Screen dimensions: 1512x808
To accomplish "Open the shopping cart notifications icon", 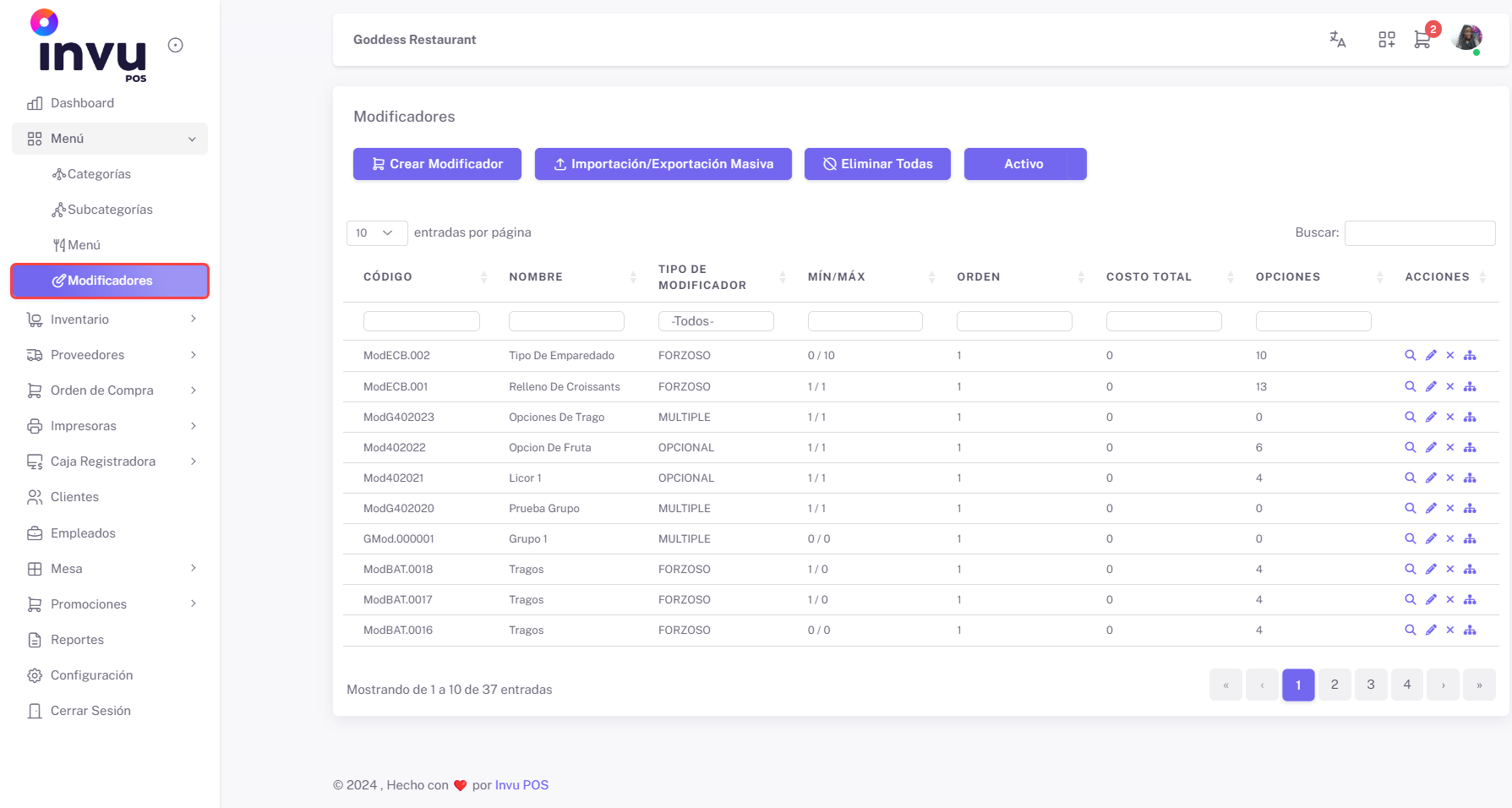I will 1422,39.
